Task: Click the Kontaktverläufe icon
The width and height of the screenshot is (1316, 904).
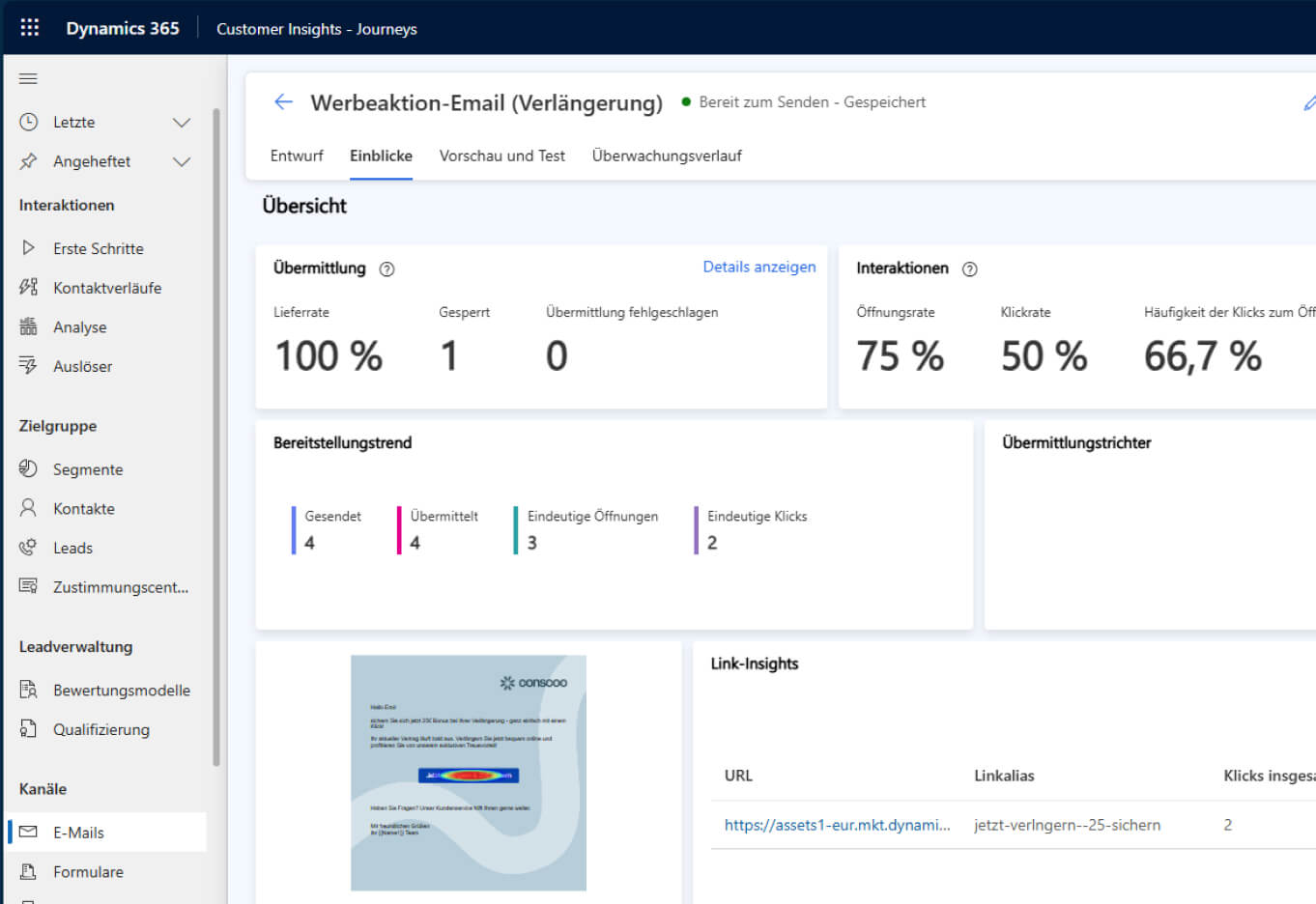Action: point(29,287)
